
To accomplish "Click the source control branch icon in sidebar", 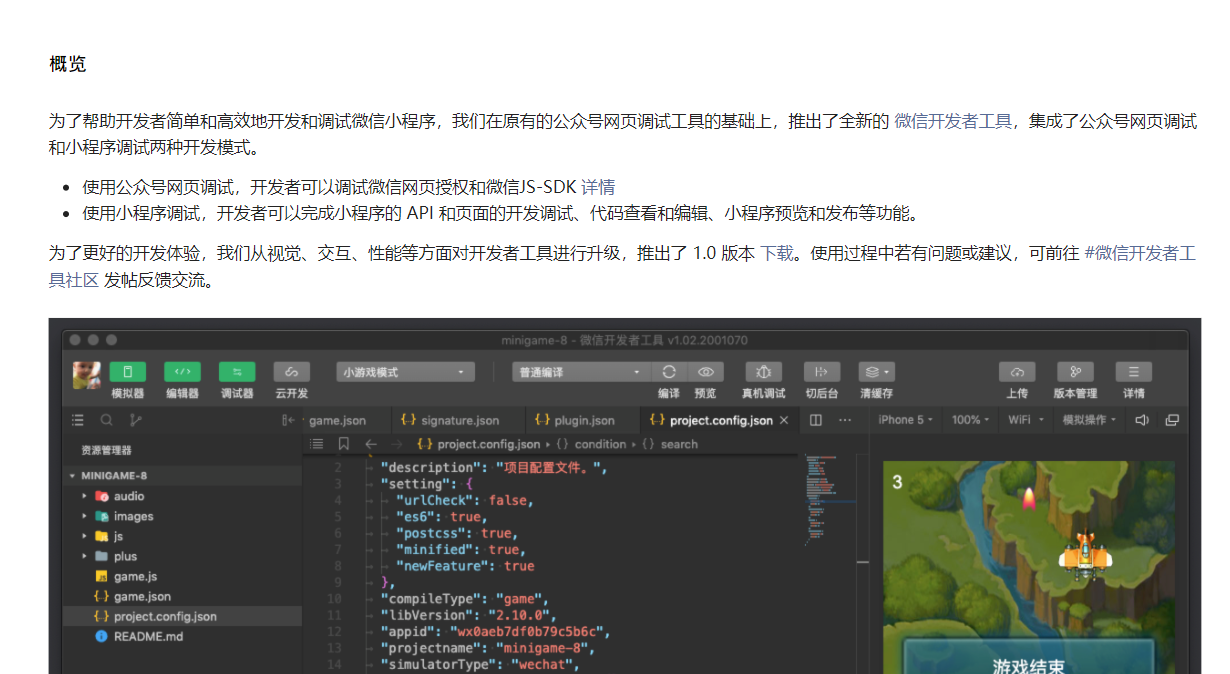I will [136, 420].
